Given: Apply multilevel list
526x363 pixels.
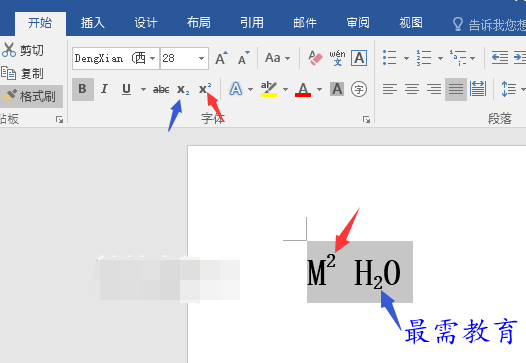Looking at the screenshot, I should coord(458,58).
